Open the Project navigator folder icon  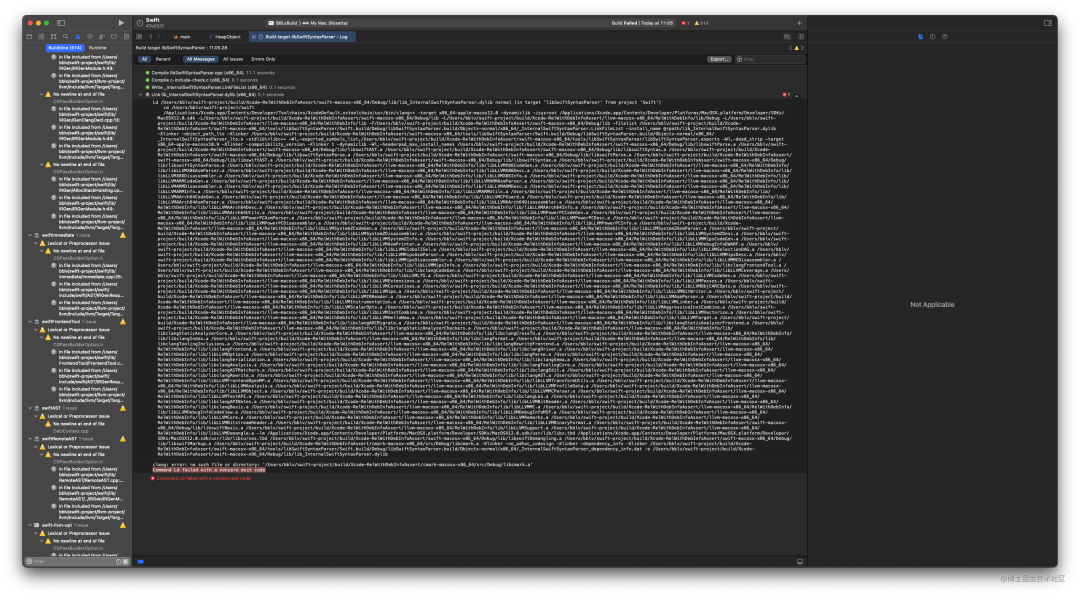(29, 36)
